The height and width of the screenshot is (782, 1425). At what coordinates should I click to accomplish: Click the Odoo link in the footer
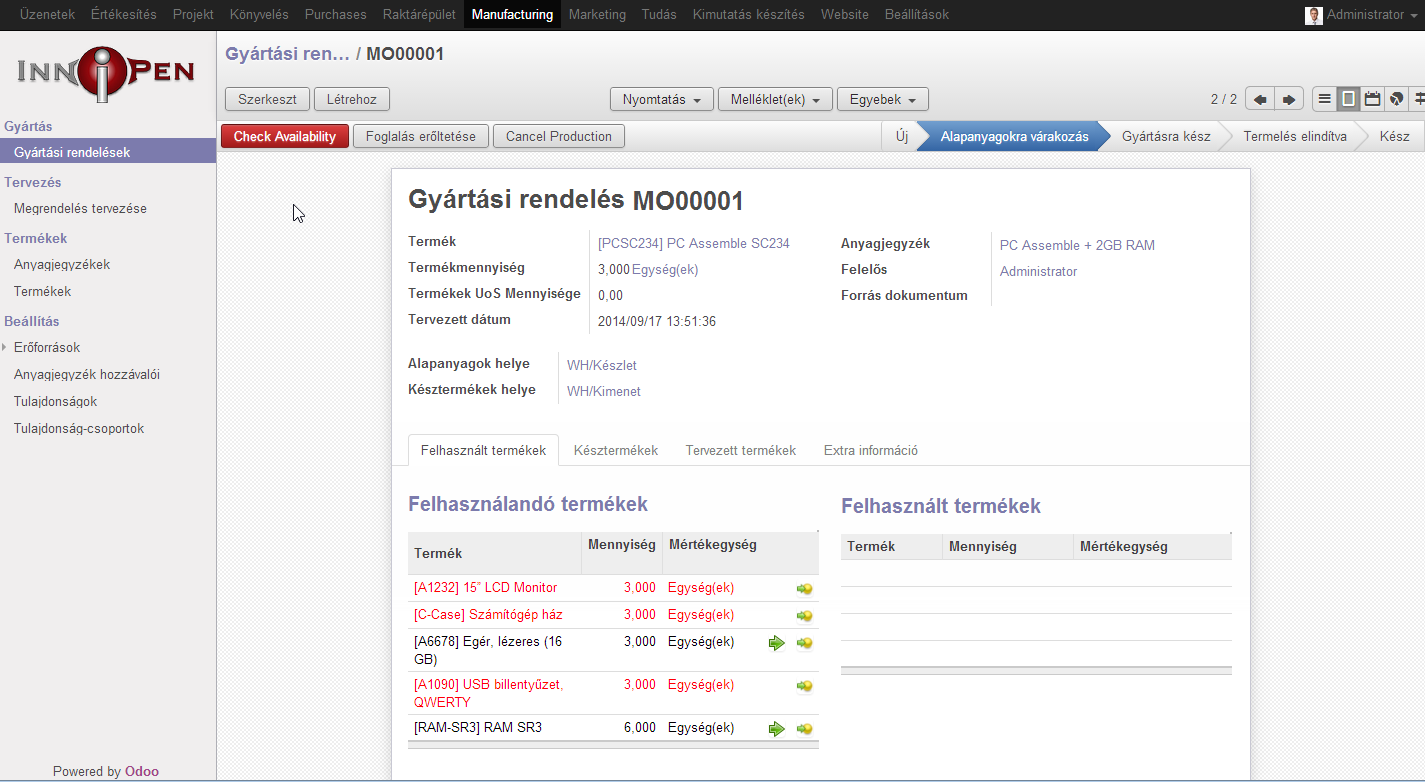click(x=142, y=771)
